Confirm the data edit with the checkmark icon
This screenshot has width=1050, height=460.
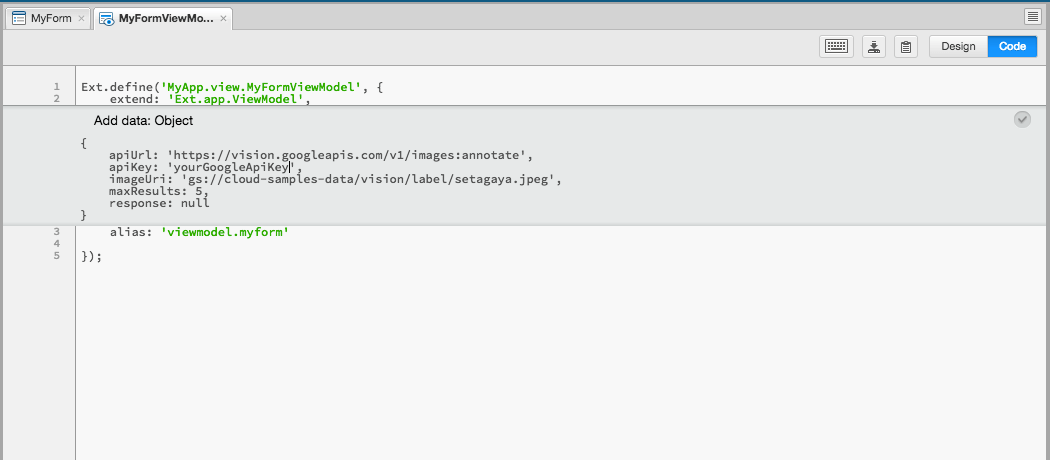coord(1022,119)
